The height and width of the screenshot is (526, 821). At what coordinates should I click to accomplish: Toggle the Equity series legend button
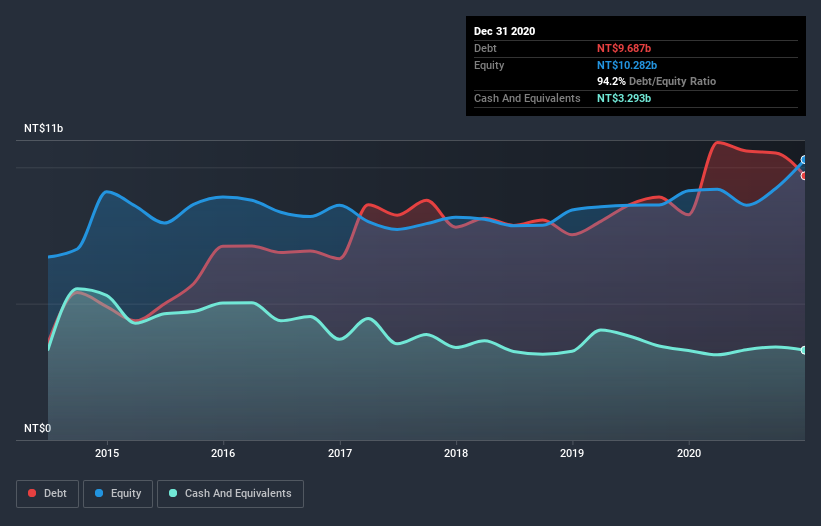coord(118,494)
